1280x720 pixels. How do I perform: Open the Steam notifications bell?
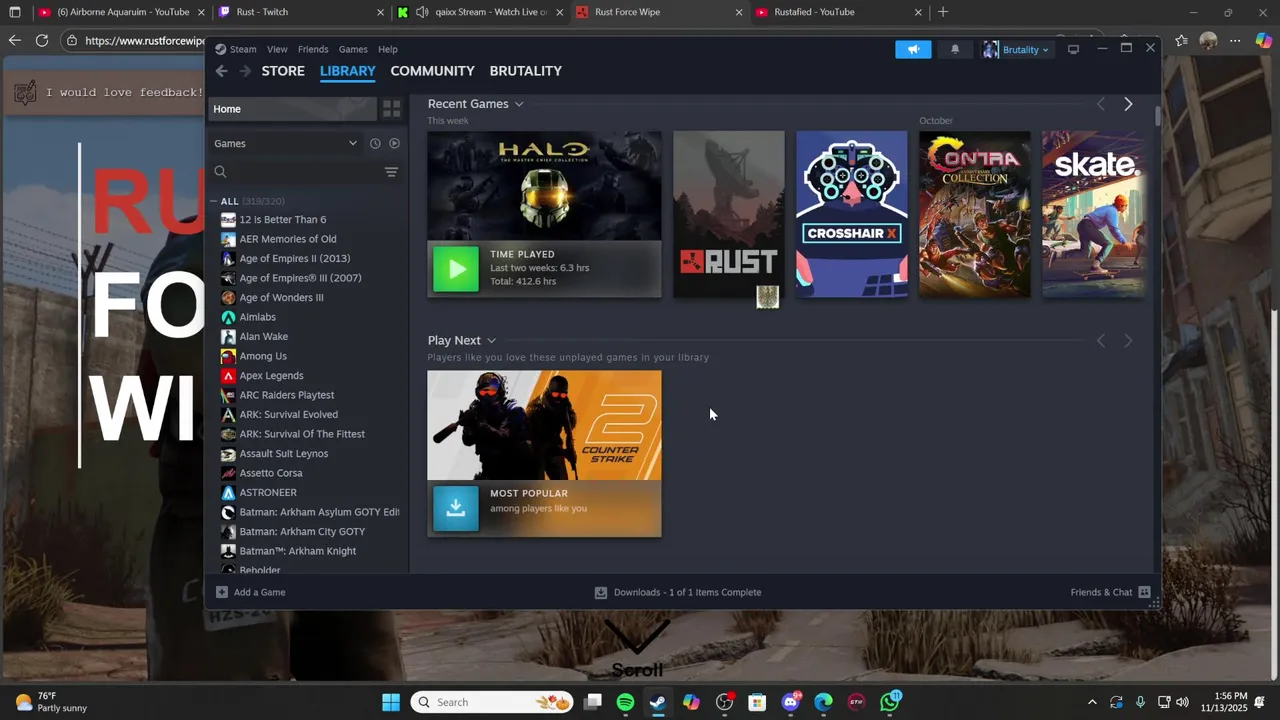click(x=955, y=49)
